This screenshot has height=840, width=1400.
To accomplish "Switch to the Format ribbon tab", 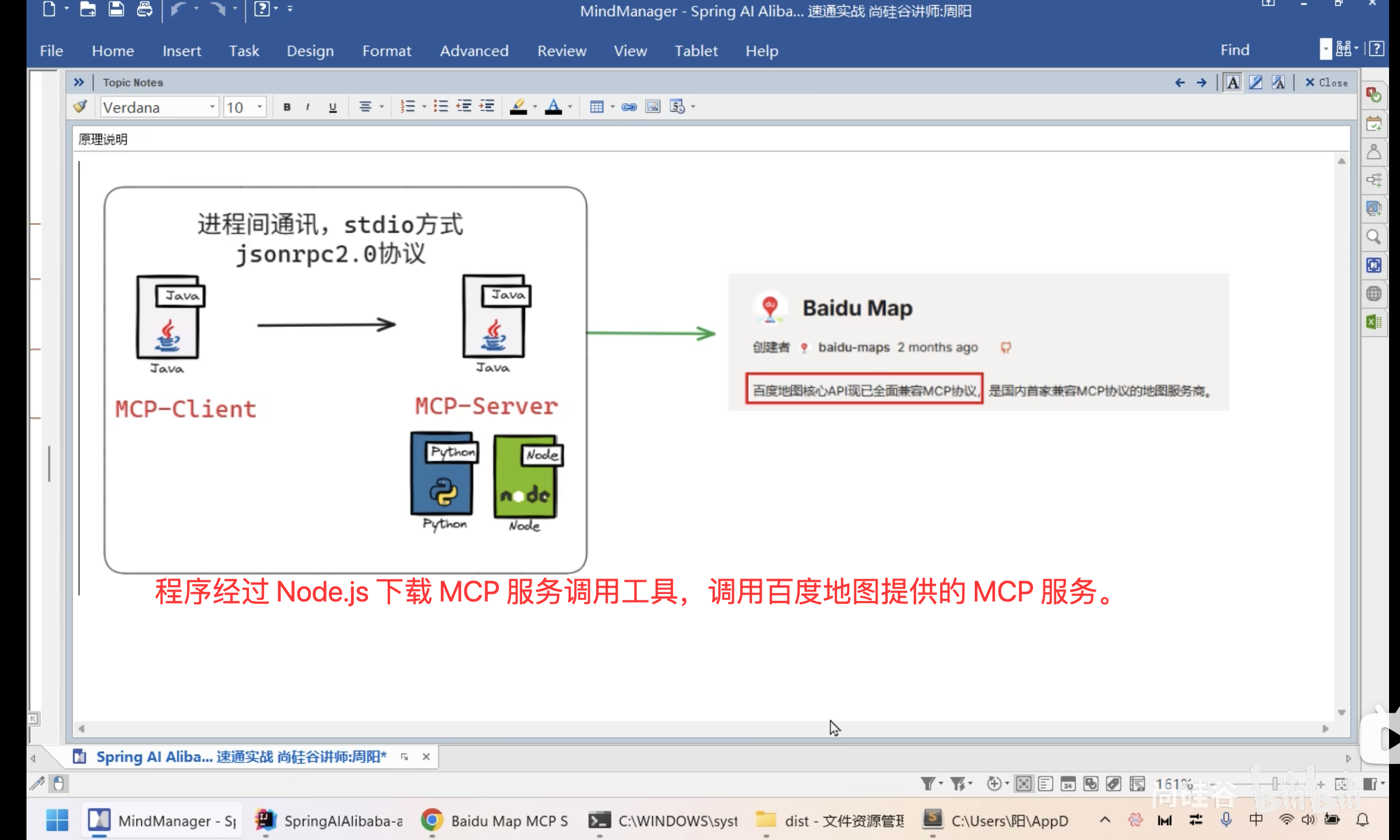I will (387, 51).
